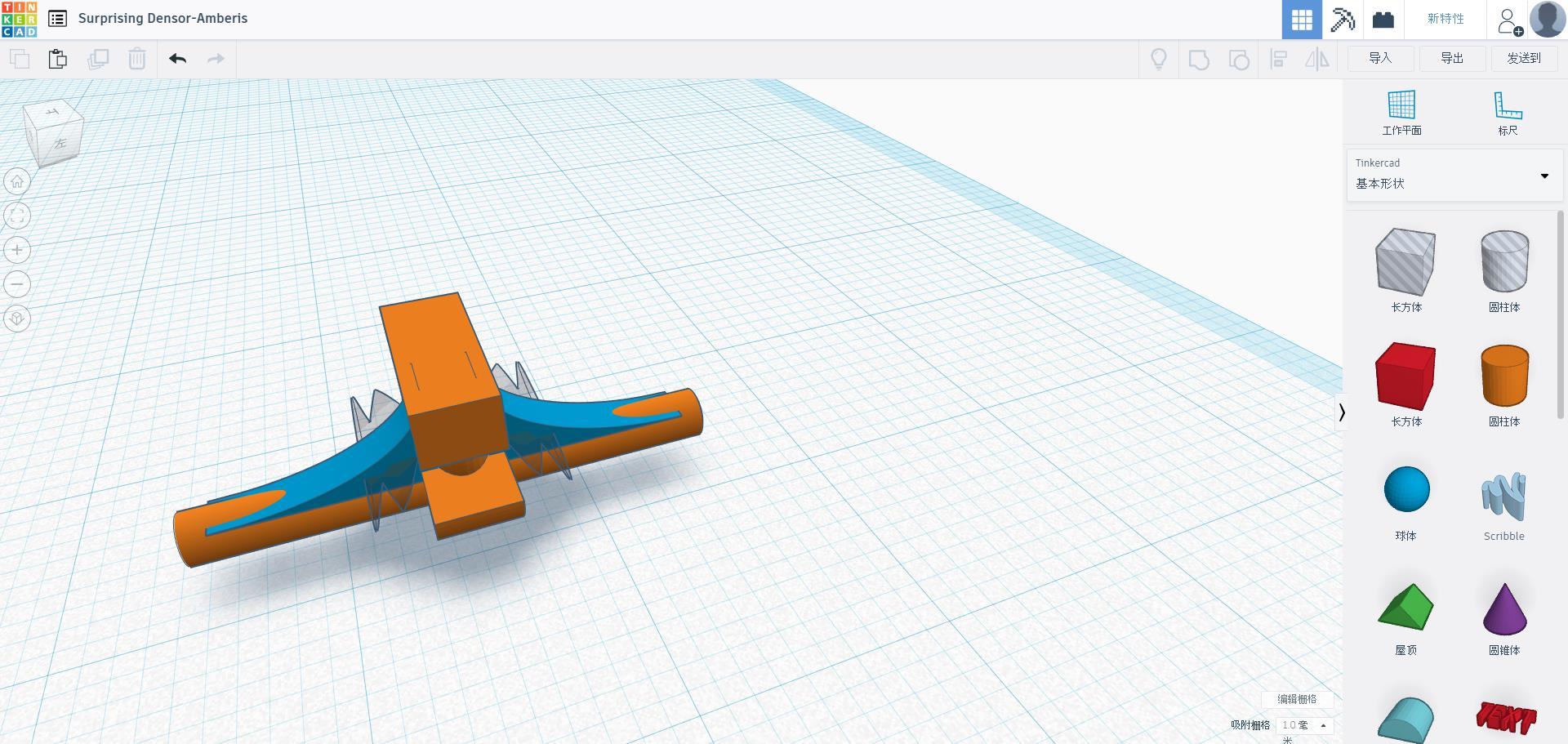Image resolution: width=1568 pixels, height=744 pixels.
Task: Toggle show-all lightbulb icon
Action: pyautogui.click(x=1158, y=59)
